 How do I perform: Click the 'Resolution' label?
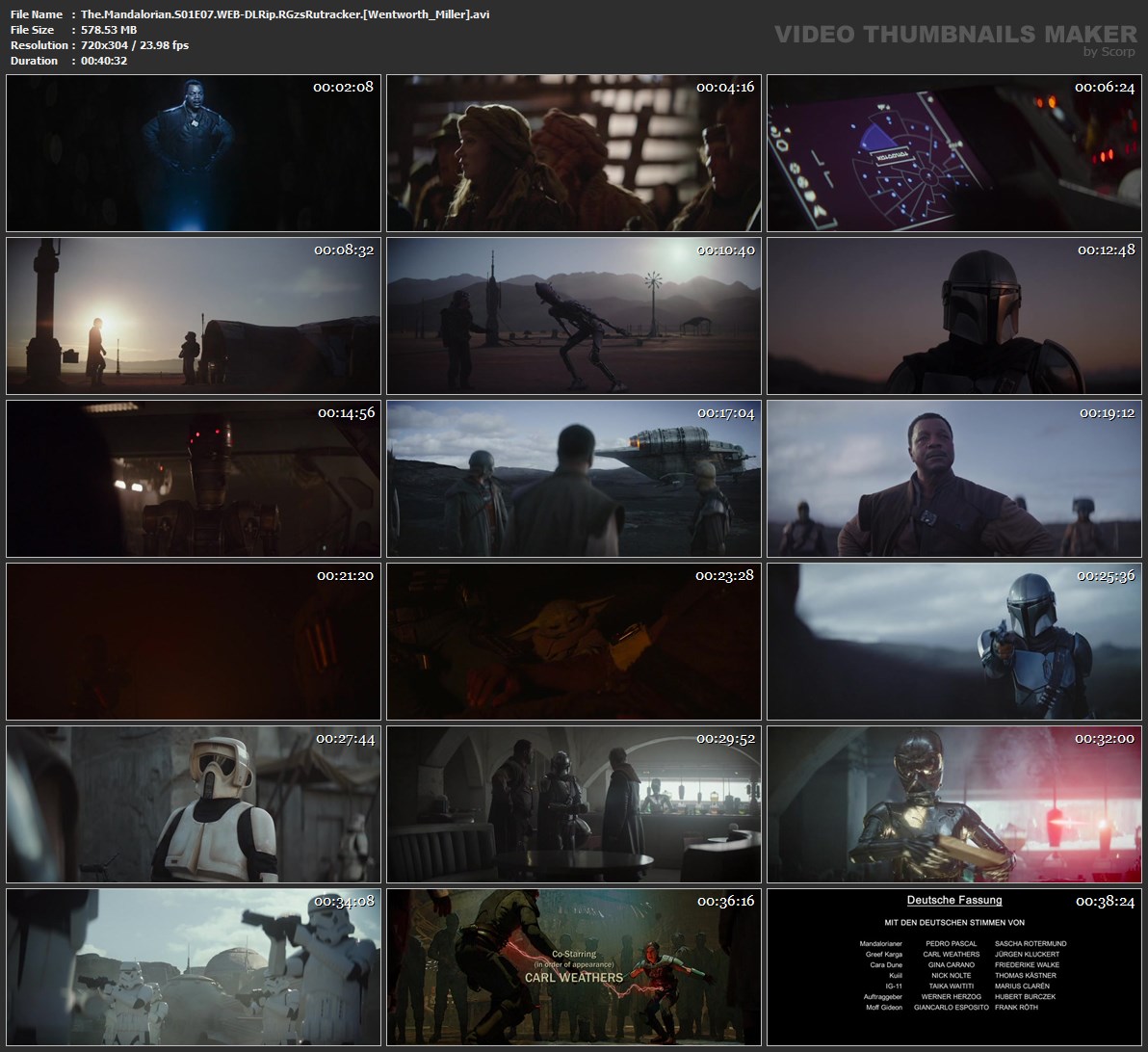click(x=39, y=45)
